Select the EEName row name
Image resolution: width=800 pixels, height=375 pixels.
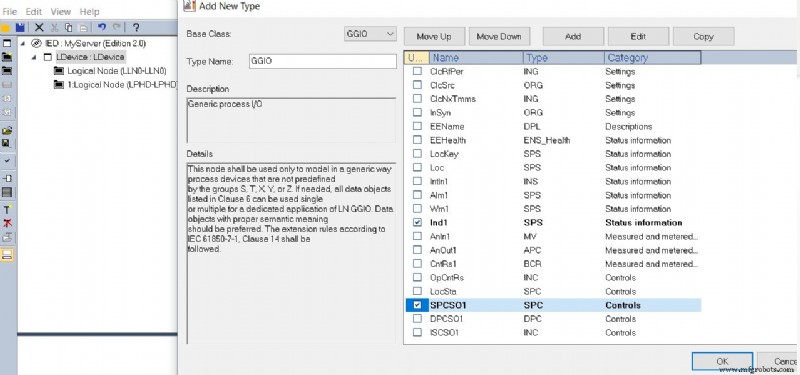click(447, 126)
